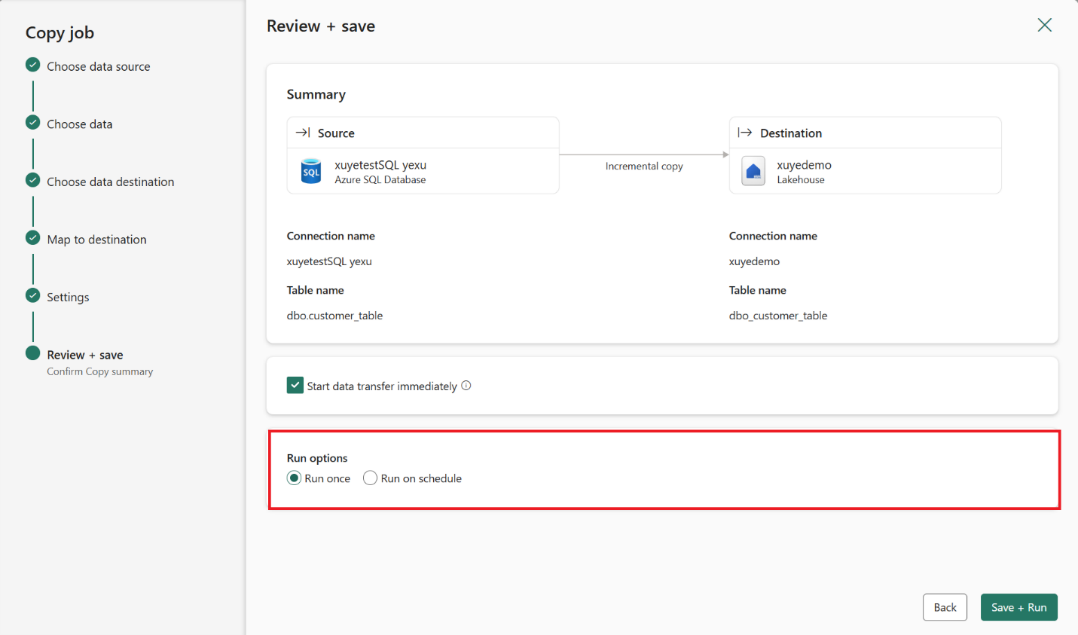Click info icon beside Start data transfer

click(466, 386)
